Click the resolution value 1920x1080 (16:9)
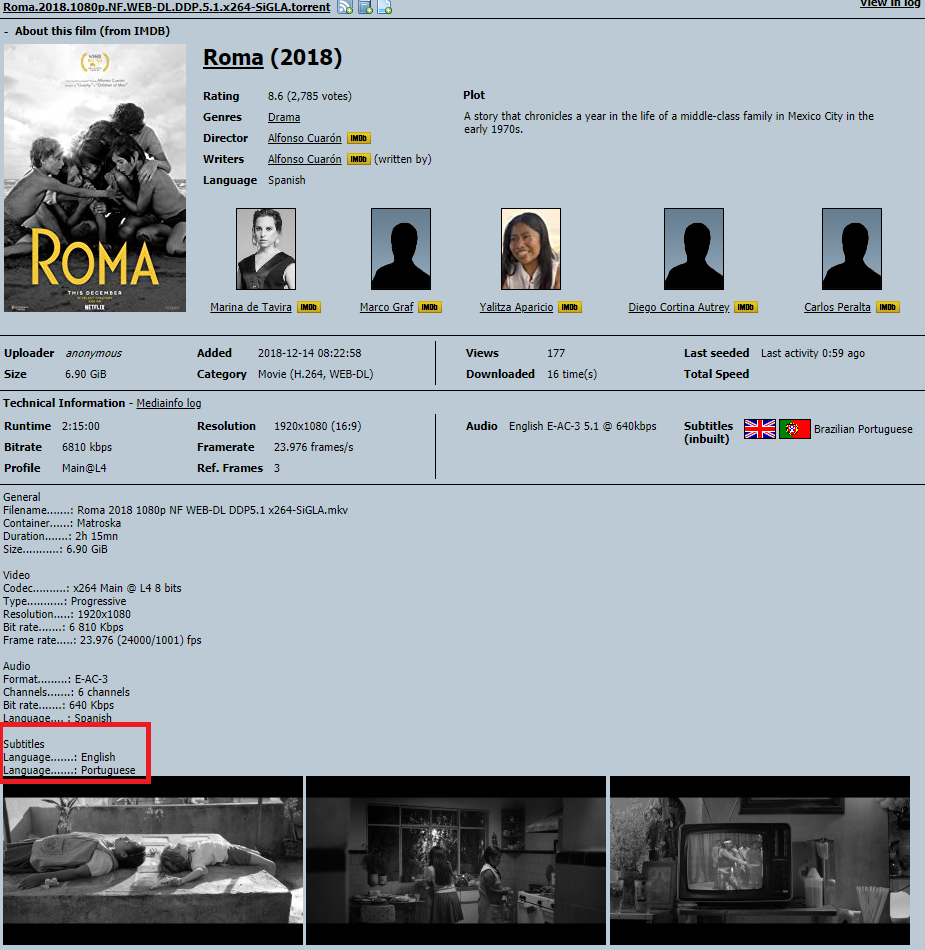 317,427
